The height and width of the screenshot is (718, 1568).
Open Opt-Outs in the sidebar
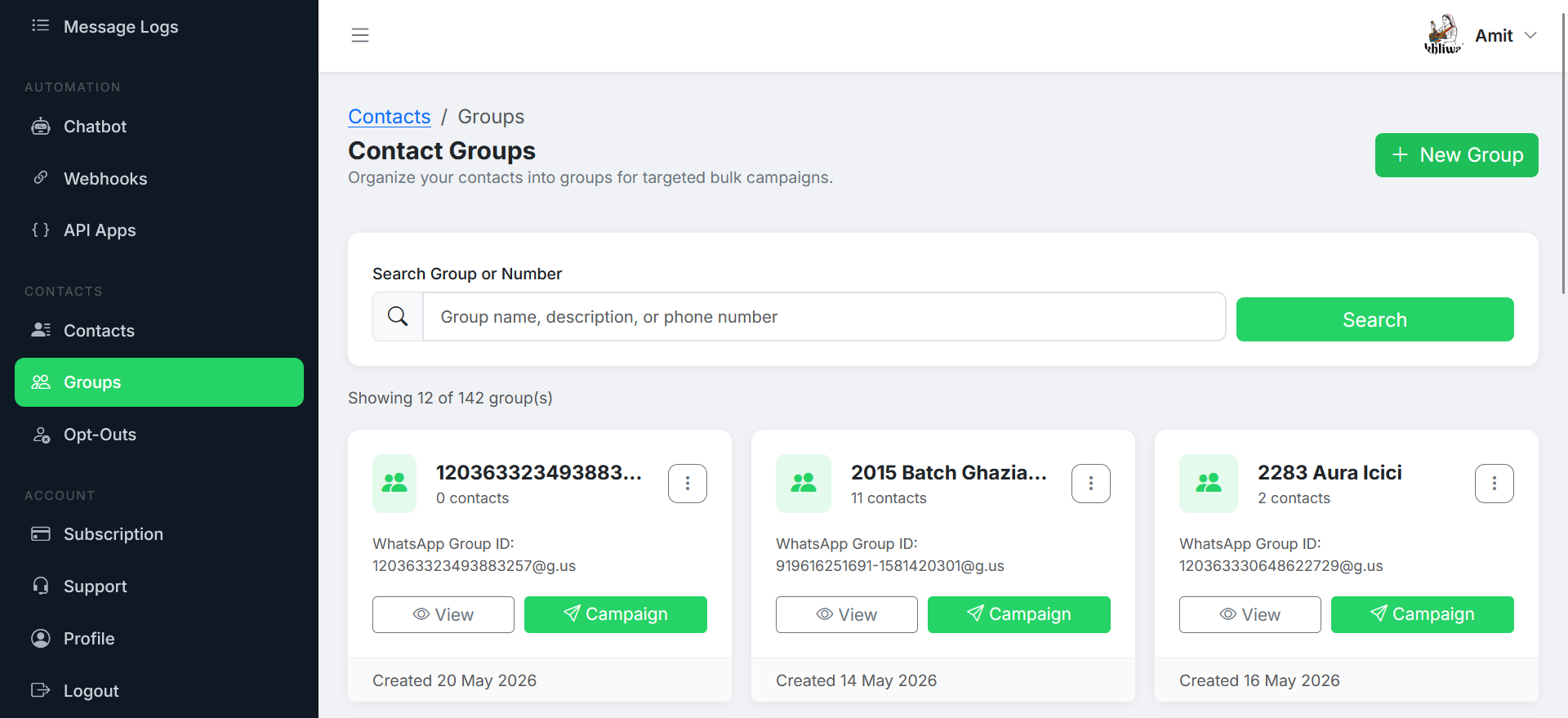click(159, 435)
